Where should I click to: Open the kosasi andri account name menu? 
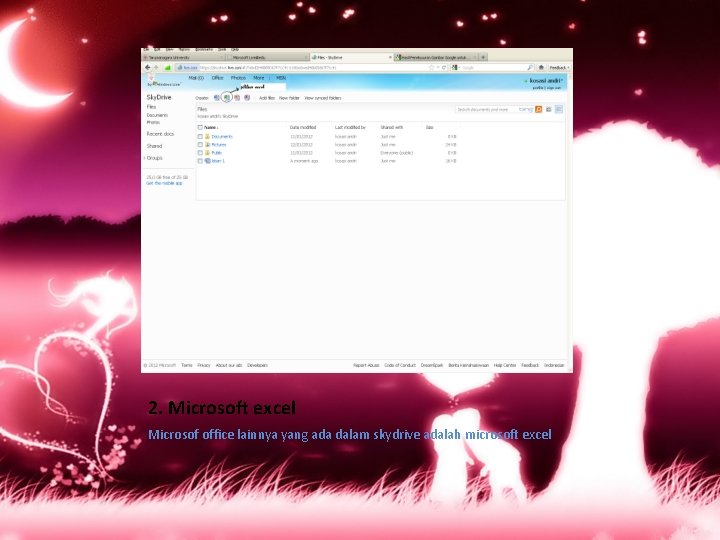click(x=546, y=81)
